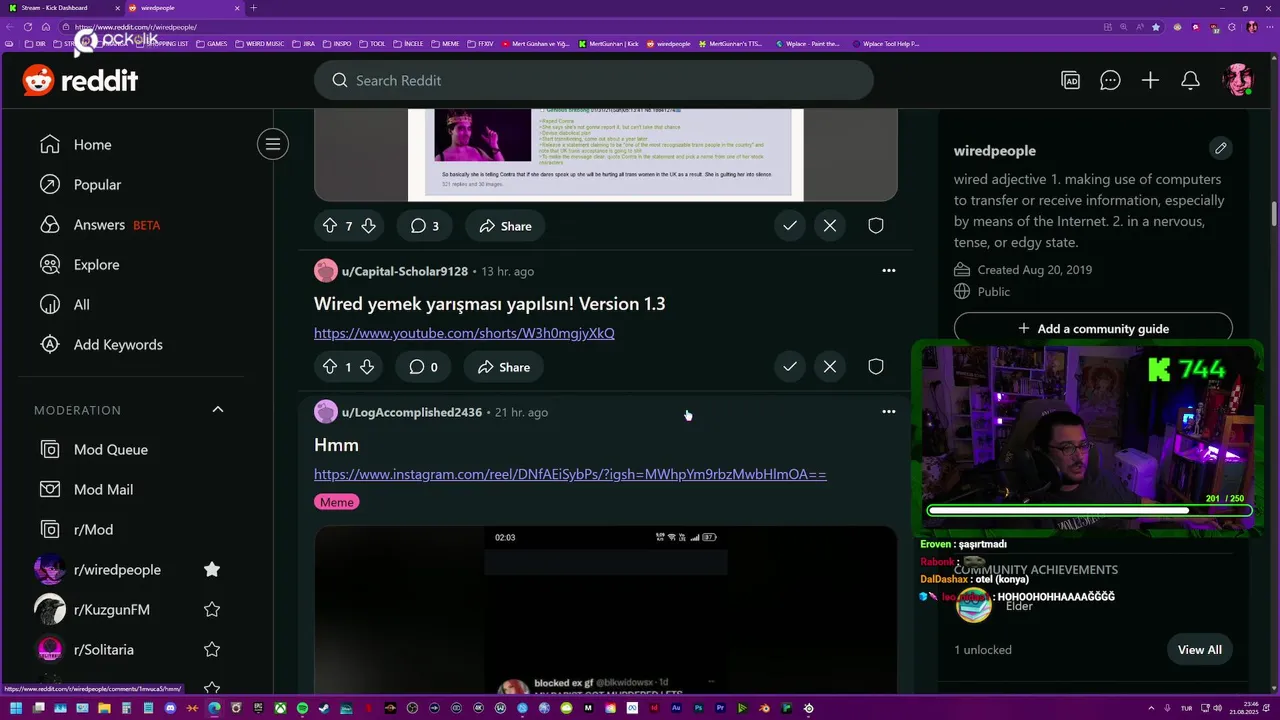
Task: Click the Advertise on Reddit icon
Action: coord(1070,80)
